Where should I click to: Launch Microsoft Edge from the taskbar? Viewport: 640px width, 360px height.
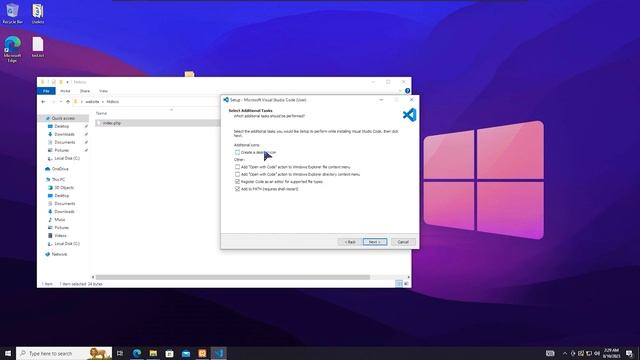tap(137, 353)
